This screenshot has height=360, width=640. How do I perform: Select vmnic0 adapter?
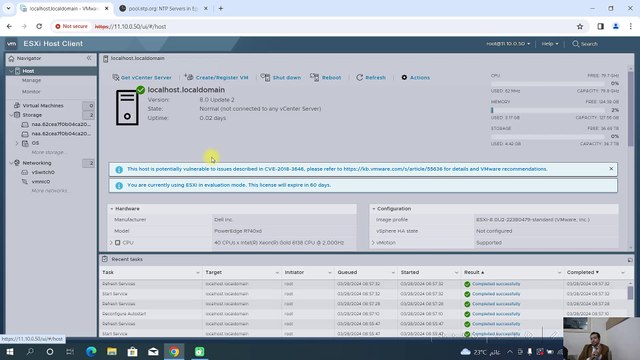tap(41, 182)
